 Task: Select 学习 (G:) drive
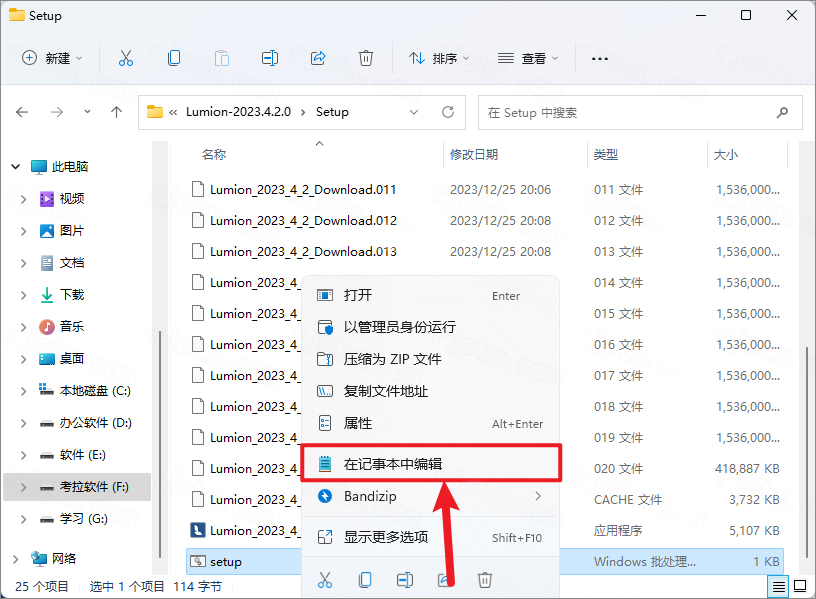pyautogui.click(x=83, y=519)
